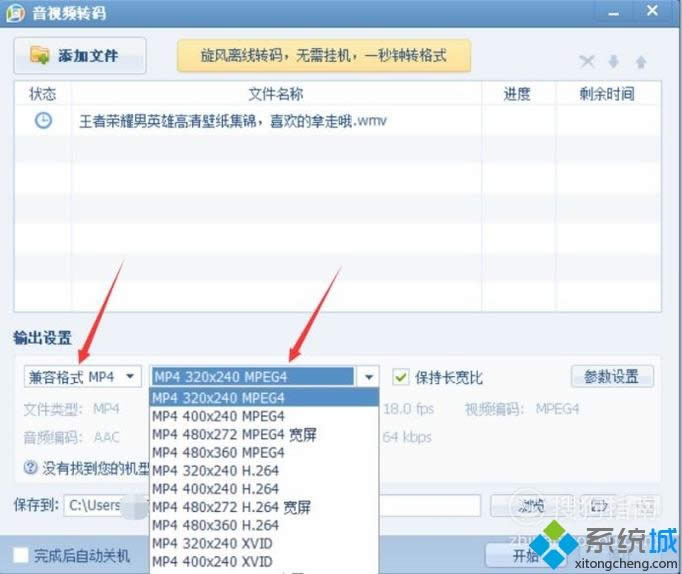Click the 进度 column header
Image resolution: width=682 pixels, height=574 pixels.
[518, 93]
